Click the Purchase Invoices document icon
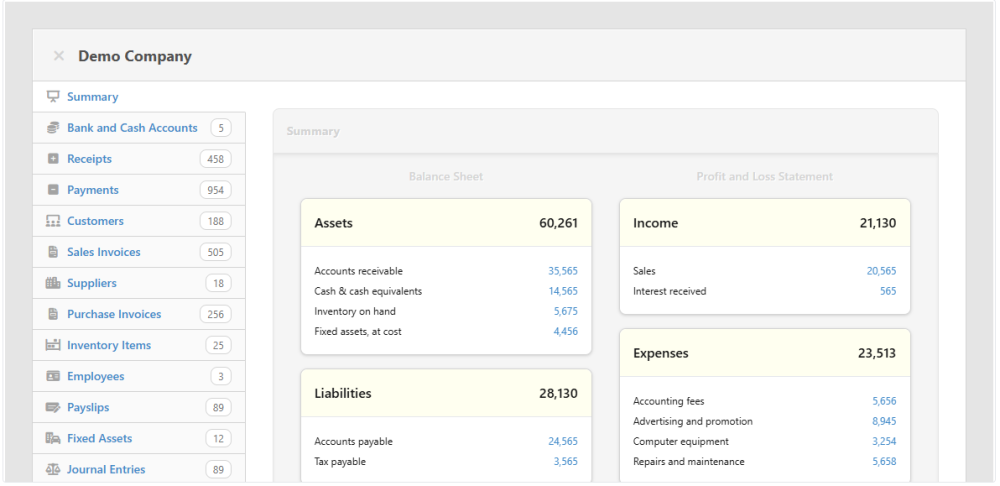 point(53,314)
